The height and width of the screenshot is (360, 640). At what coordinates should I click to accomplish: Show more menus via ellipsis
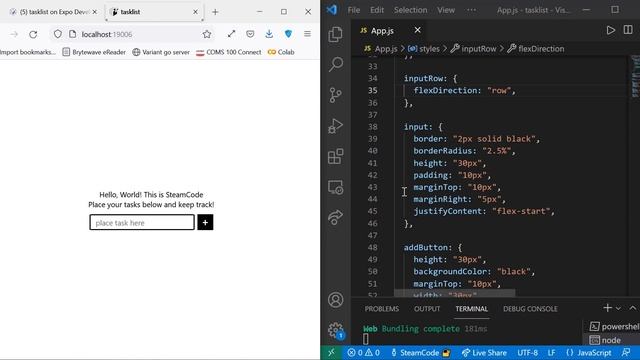(471, 10)
